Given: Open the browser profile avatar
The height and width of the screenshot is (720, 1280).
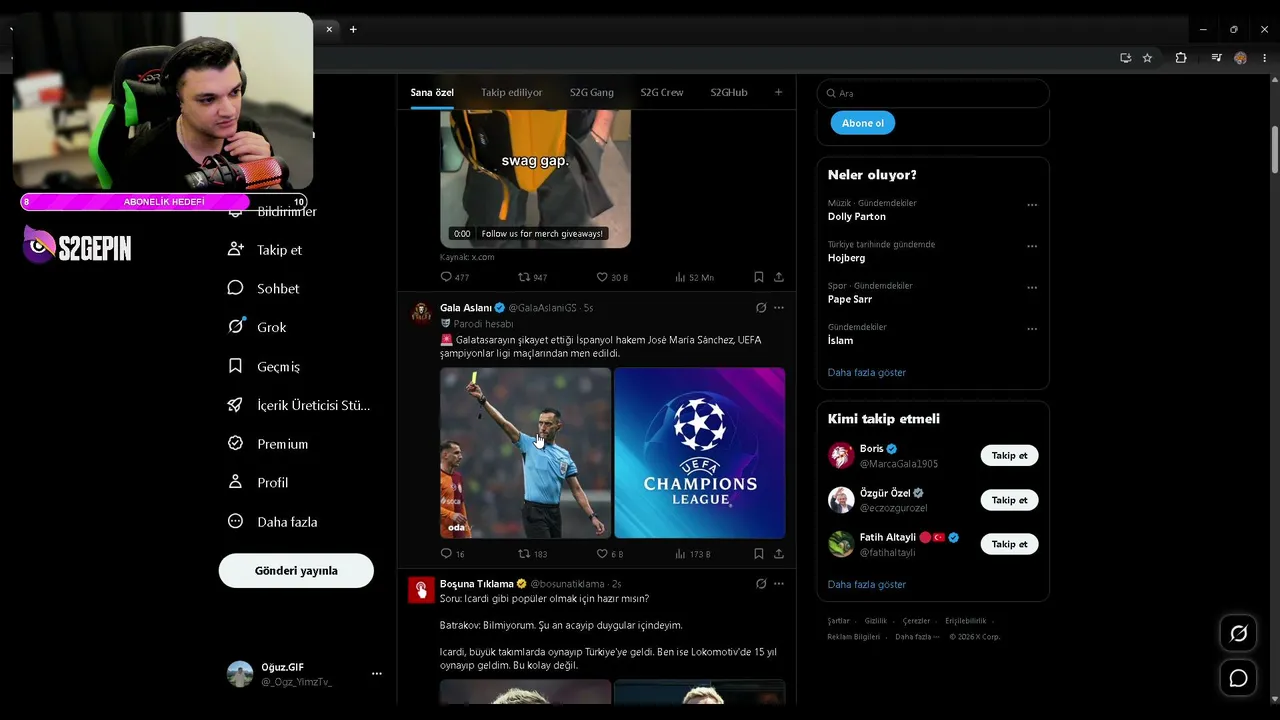Looking at the screenshot, I should [x=1240, y=58].
